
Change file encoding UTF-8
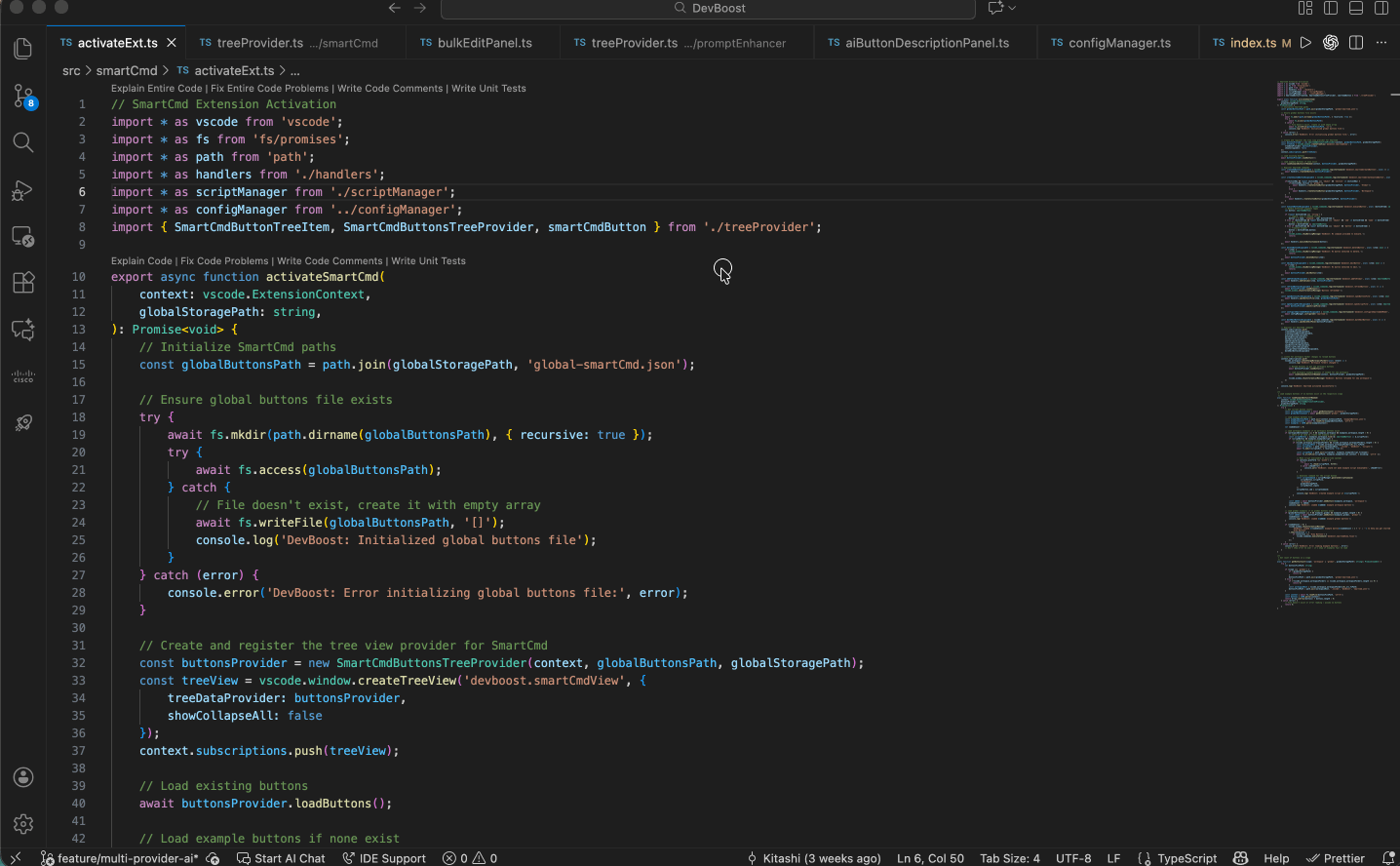point(1073,858)
